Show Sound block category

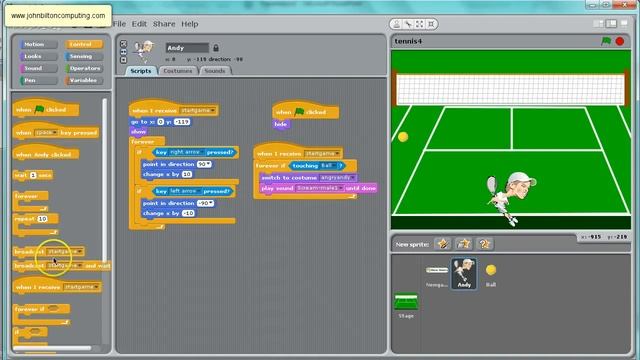click(x=38, y=68)
